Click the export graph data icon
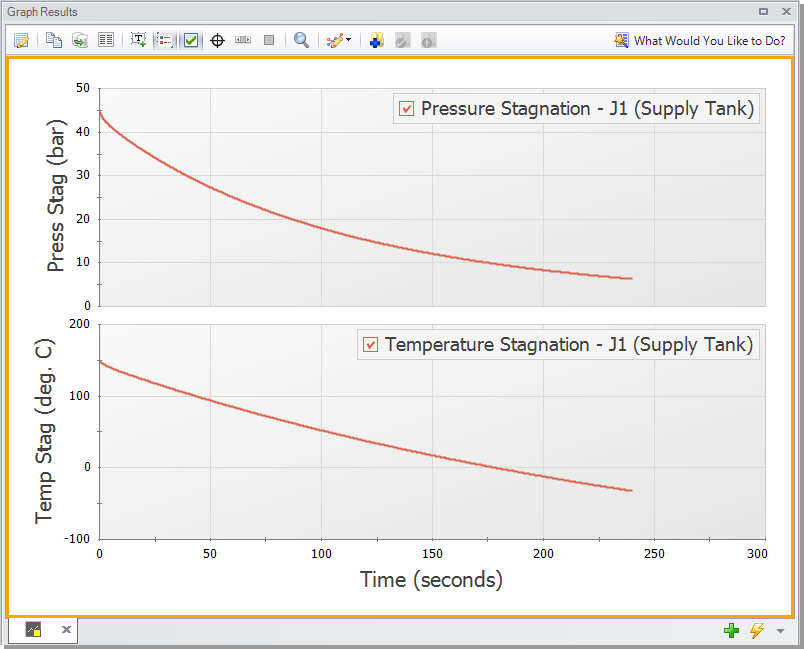 (79, 41)
